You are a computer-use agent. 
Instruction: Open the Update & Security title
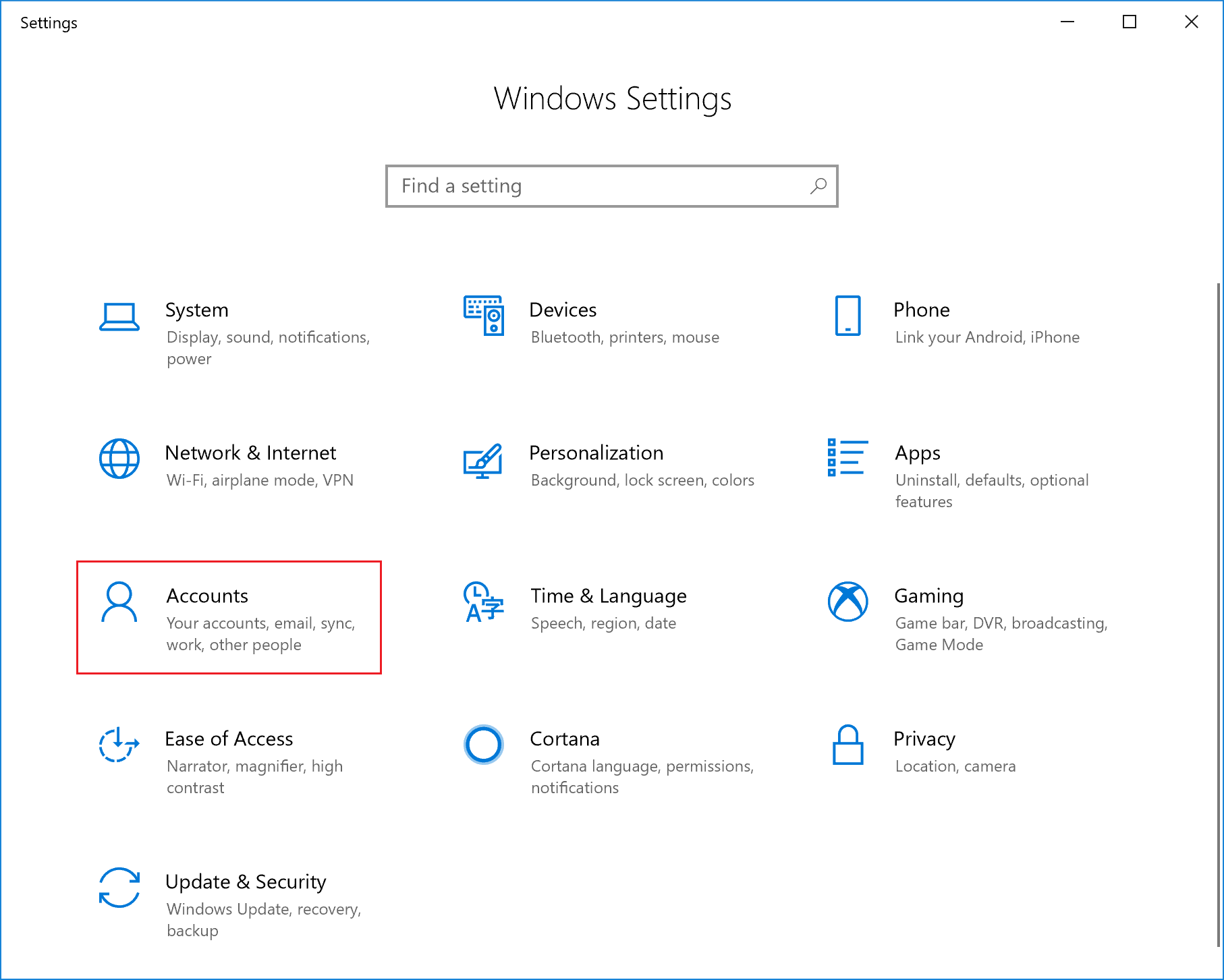(246, 883)
